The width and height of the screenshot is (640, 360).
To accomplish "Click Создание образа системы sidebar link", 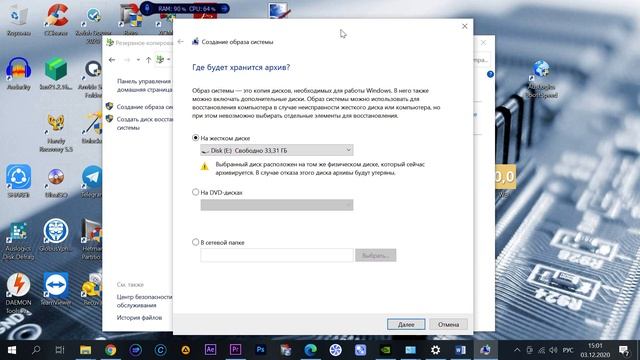I will pyautogui.click(x=145, y=107).
